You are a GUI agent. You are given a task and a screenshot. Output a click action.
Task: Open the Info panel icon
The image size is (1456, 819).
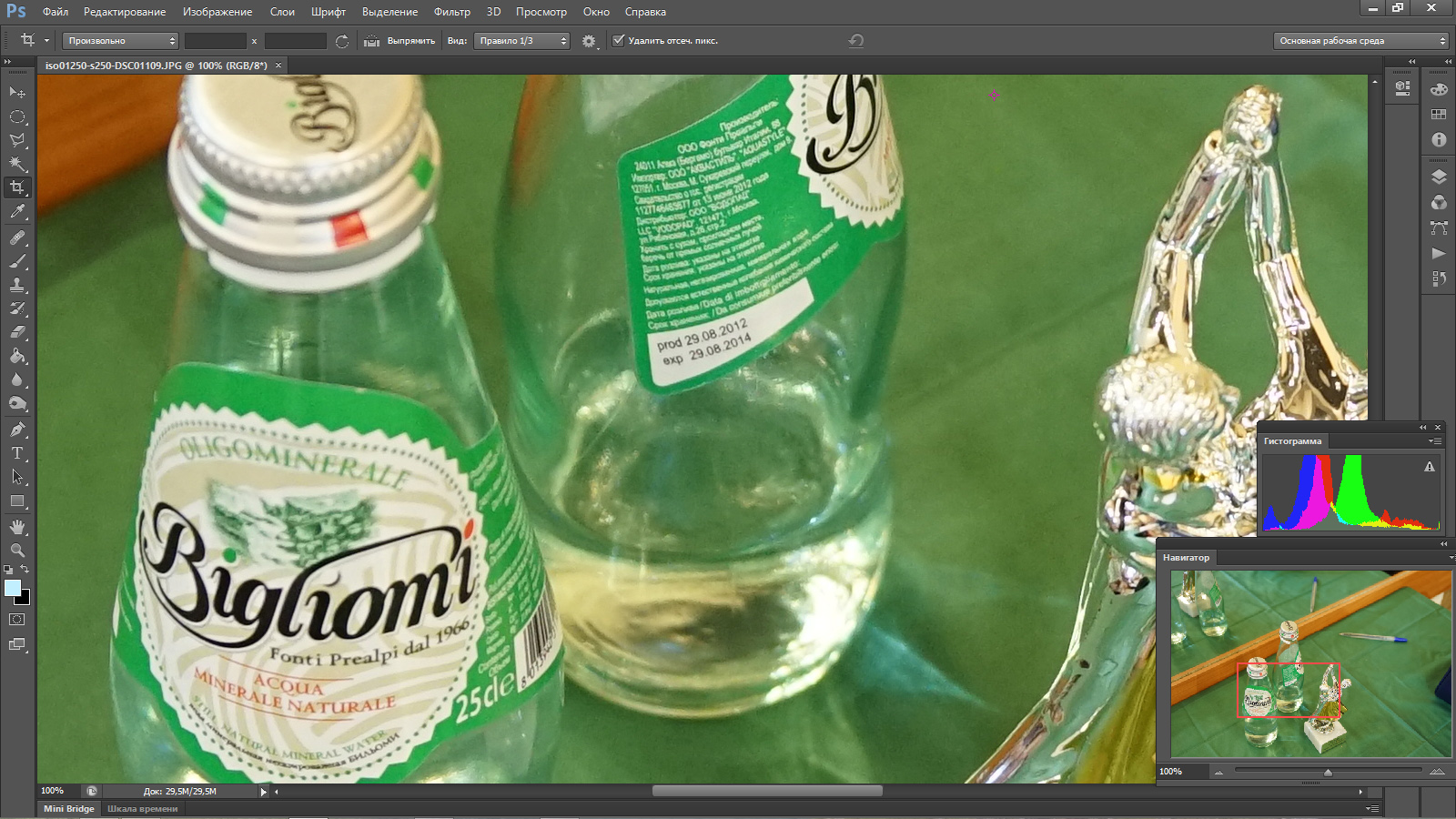coord(1439,140)
